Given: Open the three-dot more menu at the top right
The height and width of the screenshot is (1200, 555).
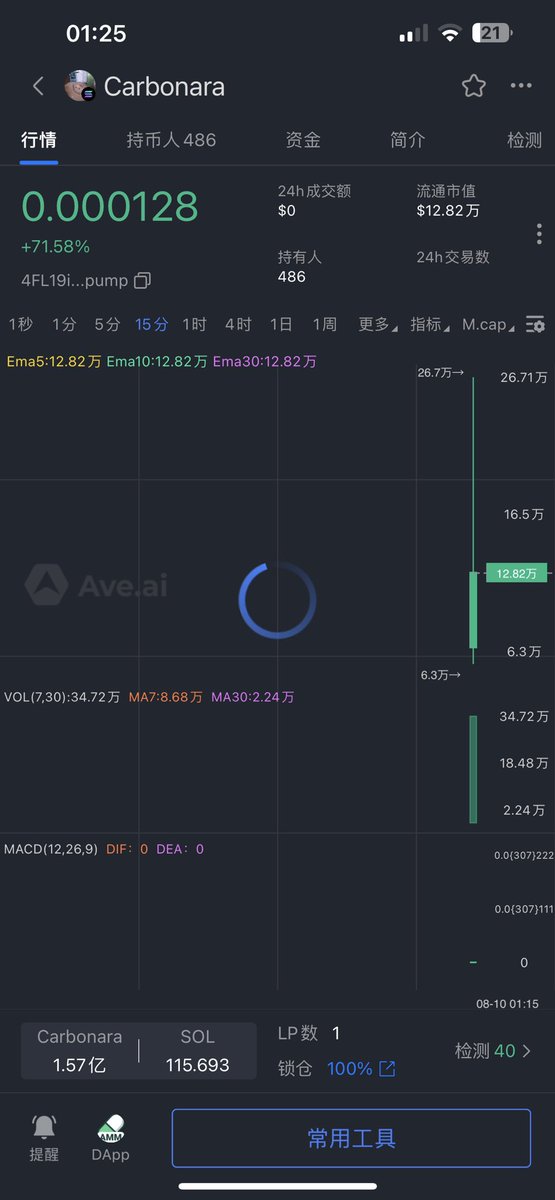Looking at the screenshot, I should pos(521,86).
